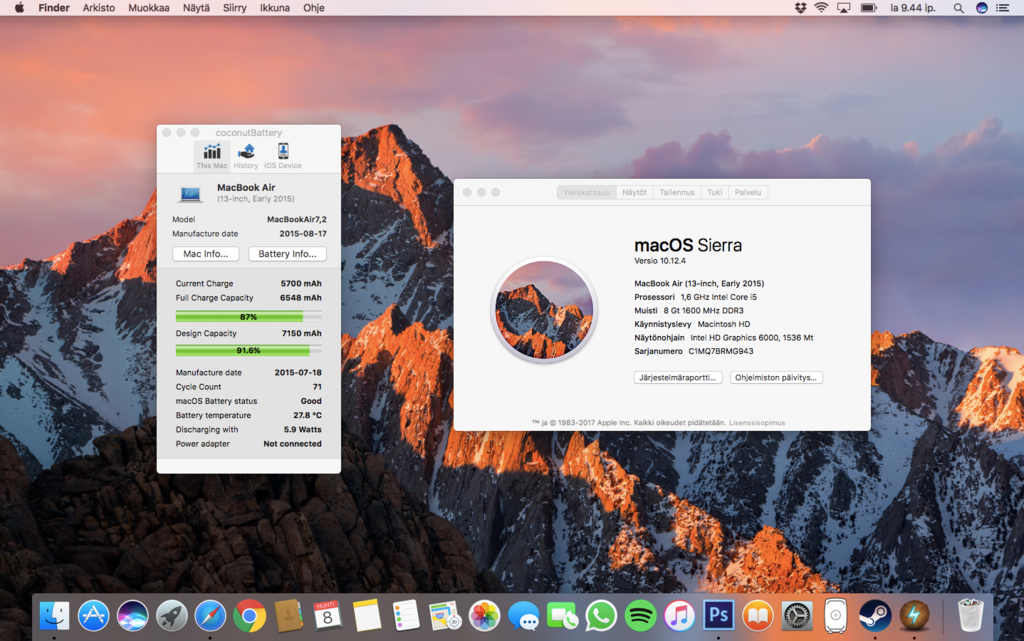The image size is (1024, 641).
Task: Click Ohjelmiston päivitys... button
Action: click(x=776, y=377)
